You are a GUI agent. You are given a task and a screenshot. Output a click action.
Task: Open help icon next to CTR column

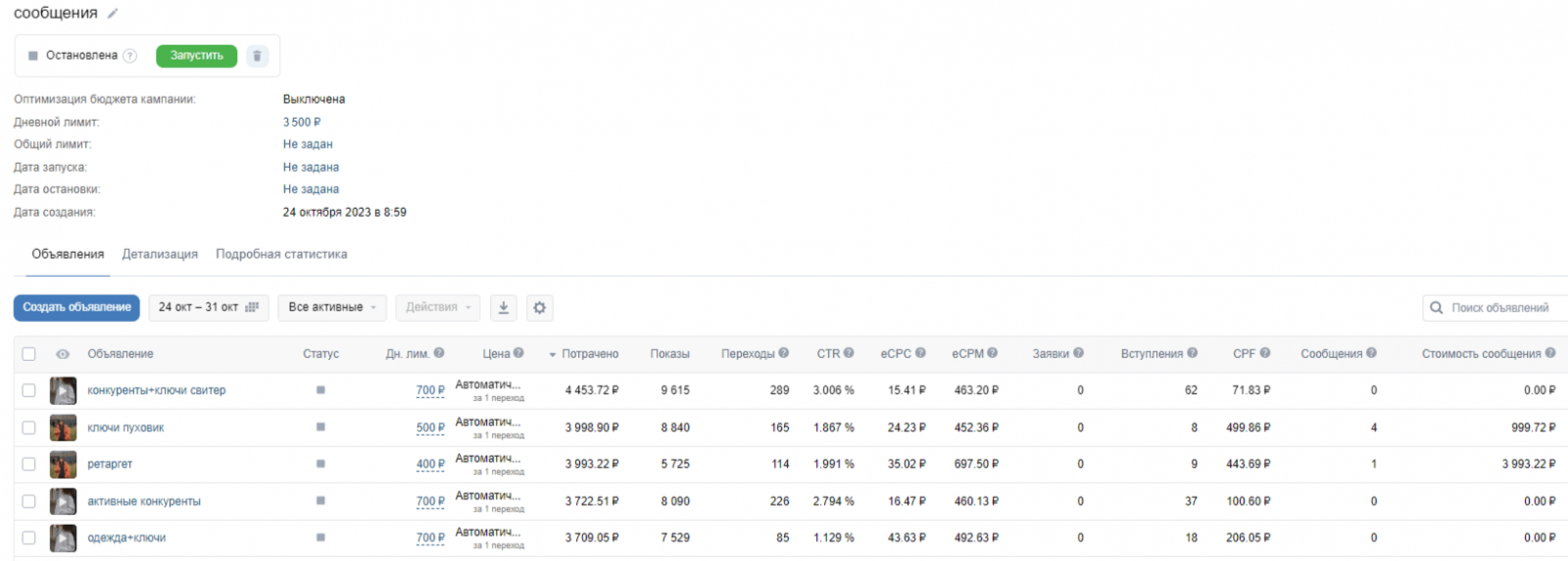(x=849, y=353)
